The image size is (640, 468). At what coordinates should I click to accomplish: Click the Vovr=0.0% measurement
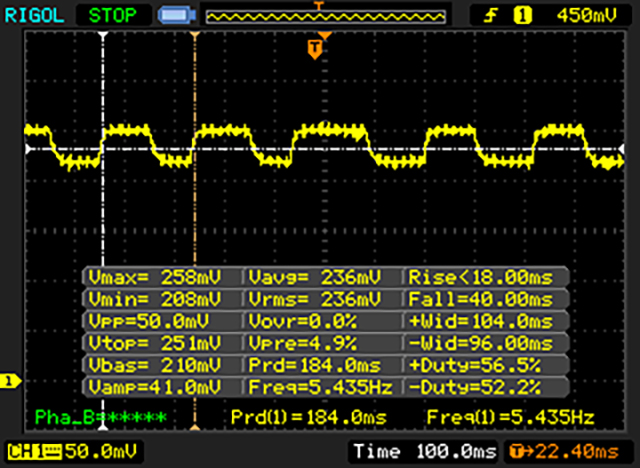click(302, 322)
